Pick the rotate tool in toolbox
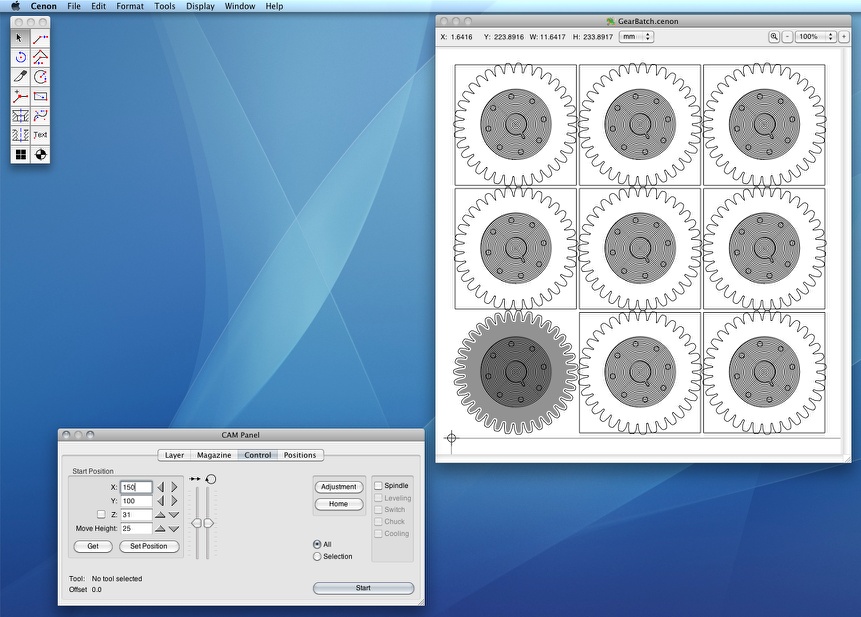Image resolution: width=861 pixels, height=617 pixels. point(20,58)
